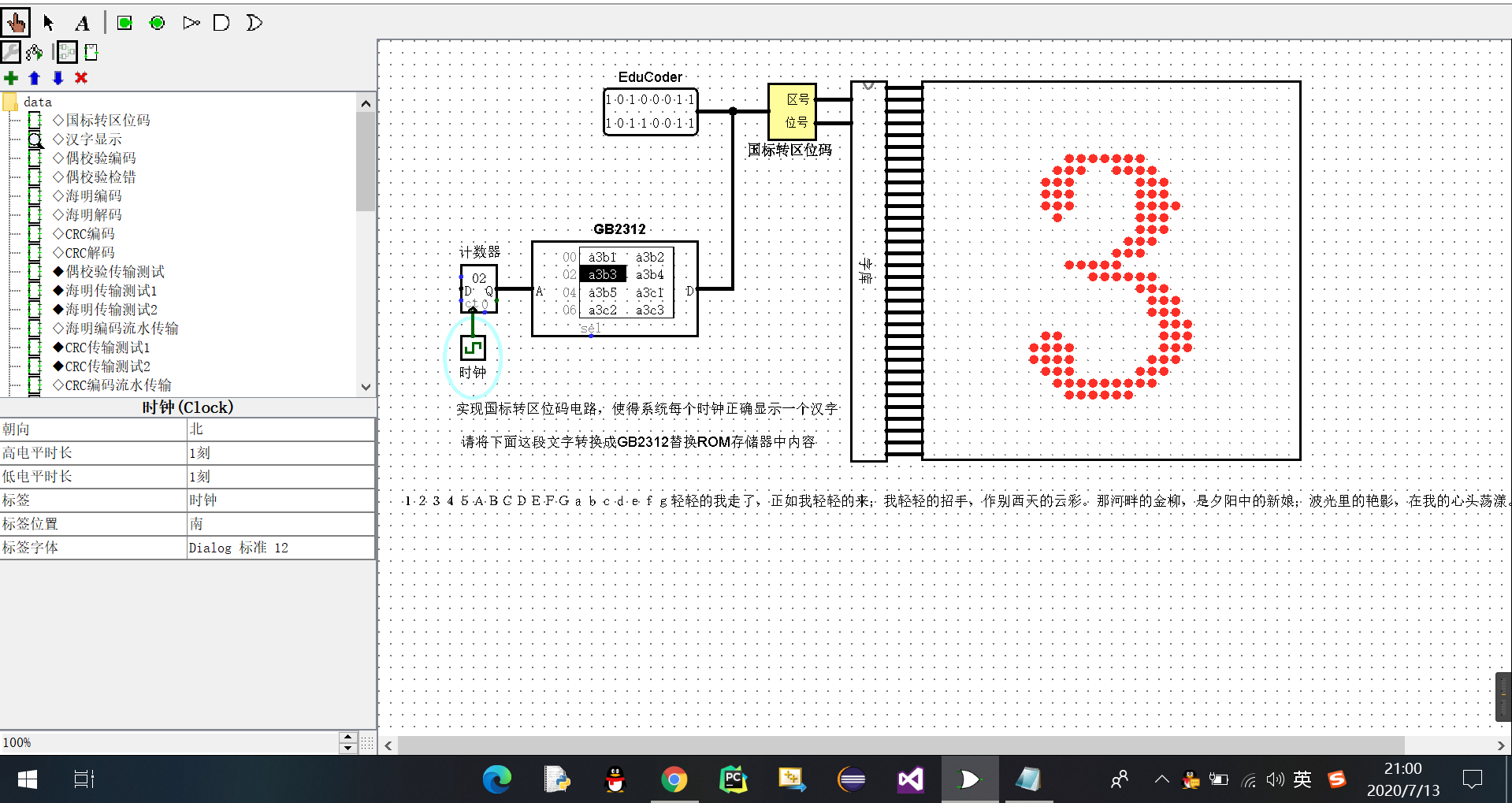Increase zoom with the percentage stepper arrow

coord(347,738)
